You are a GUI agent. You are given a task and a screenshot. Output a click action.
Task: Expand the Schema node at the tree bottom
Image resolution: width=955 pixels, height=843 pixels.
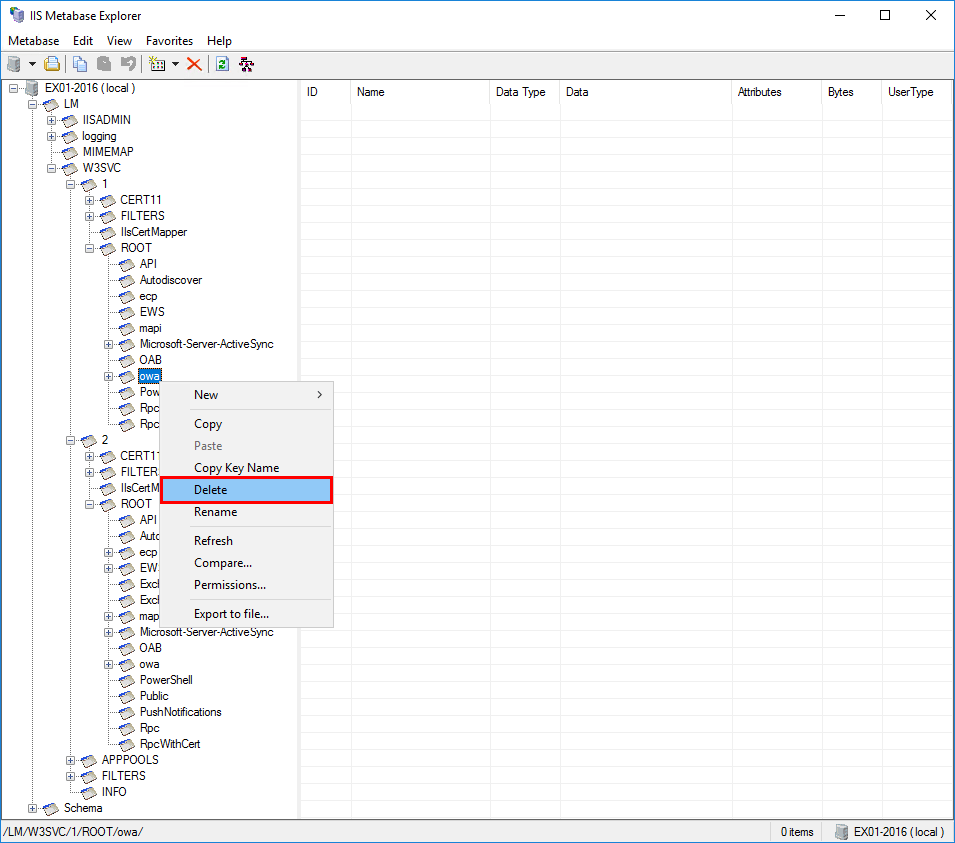[34, 807]
